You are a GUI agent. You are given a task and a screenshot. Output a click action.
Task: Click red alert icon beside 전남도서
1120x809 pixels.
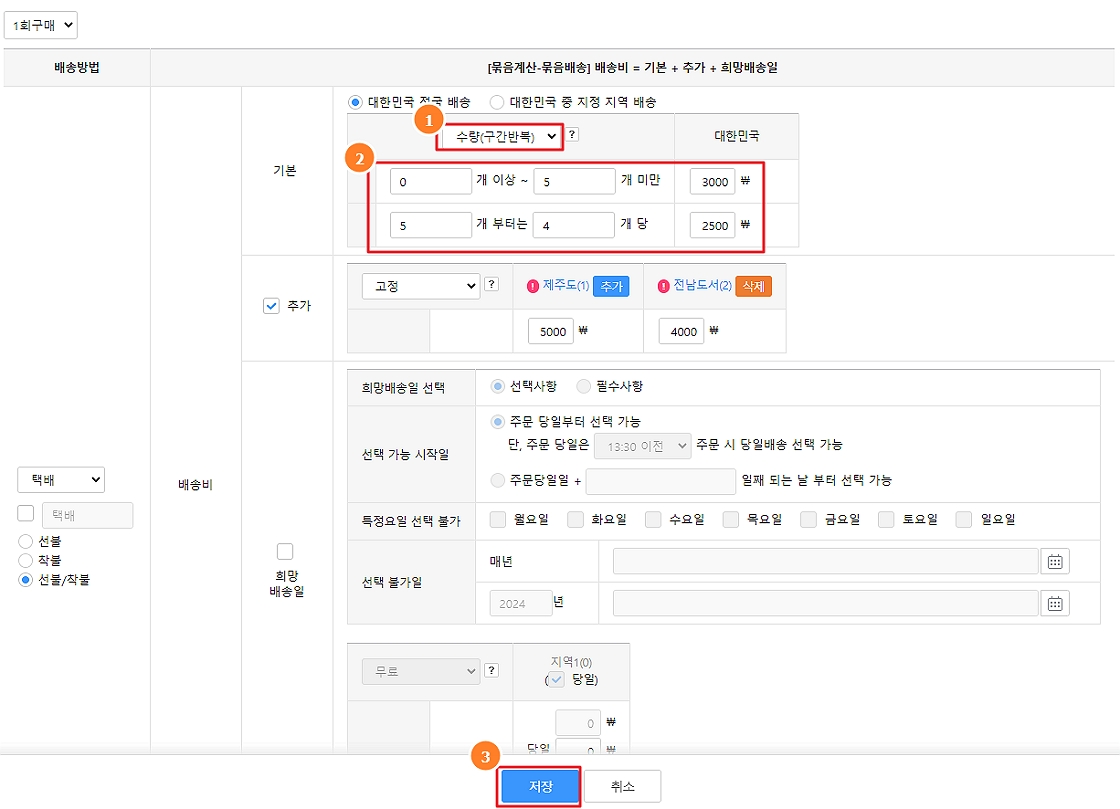[x=664, y=286]
